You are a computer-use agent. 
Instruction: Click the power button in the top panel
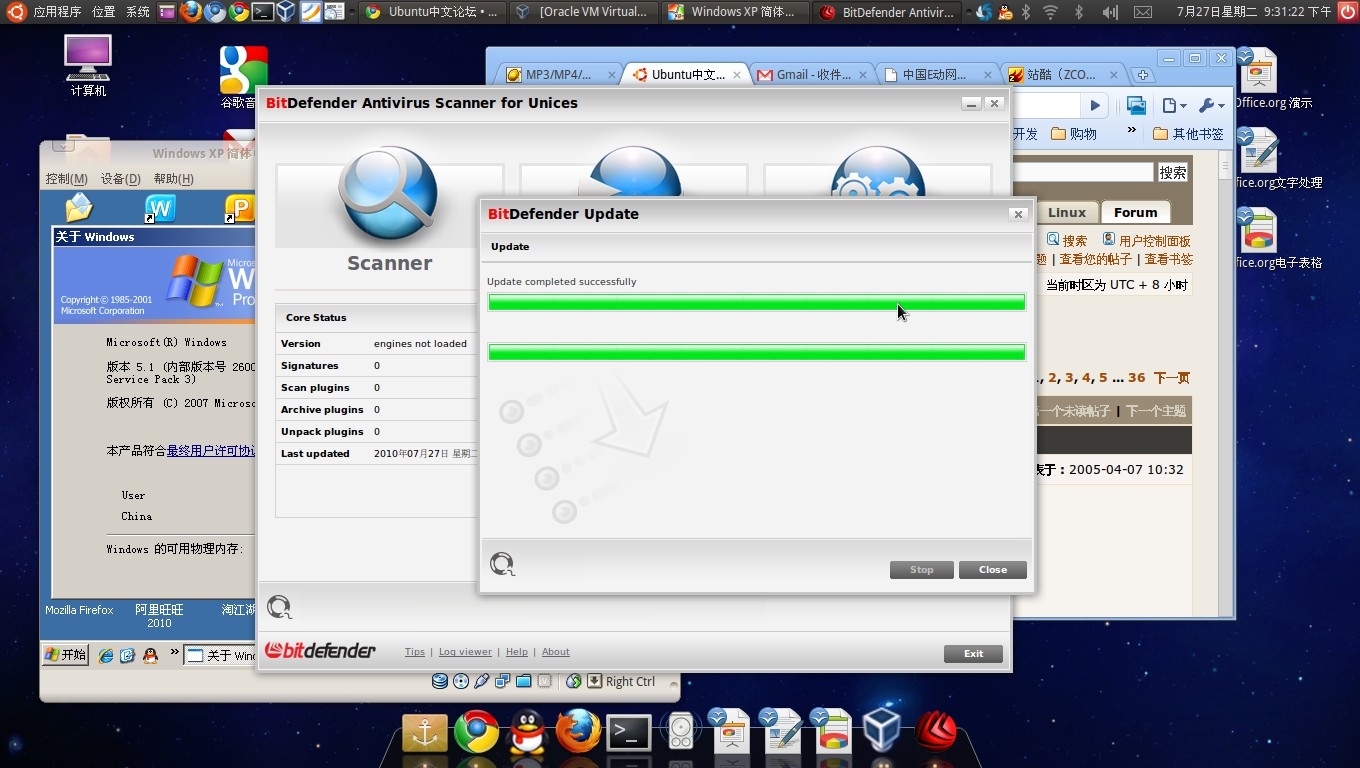pyautogui.click(x=1347, y=12)
